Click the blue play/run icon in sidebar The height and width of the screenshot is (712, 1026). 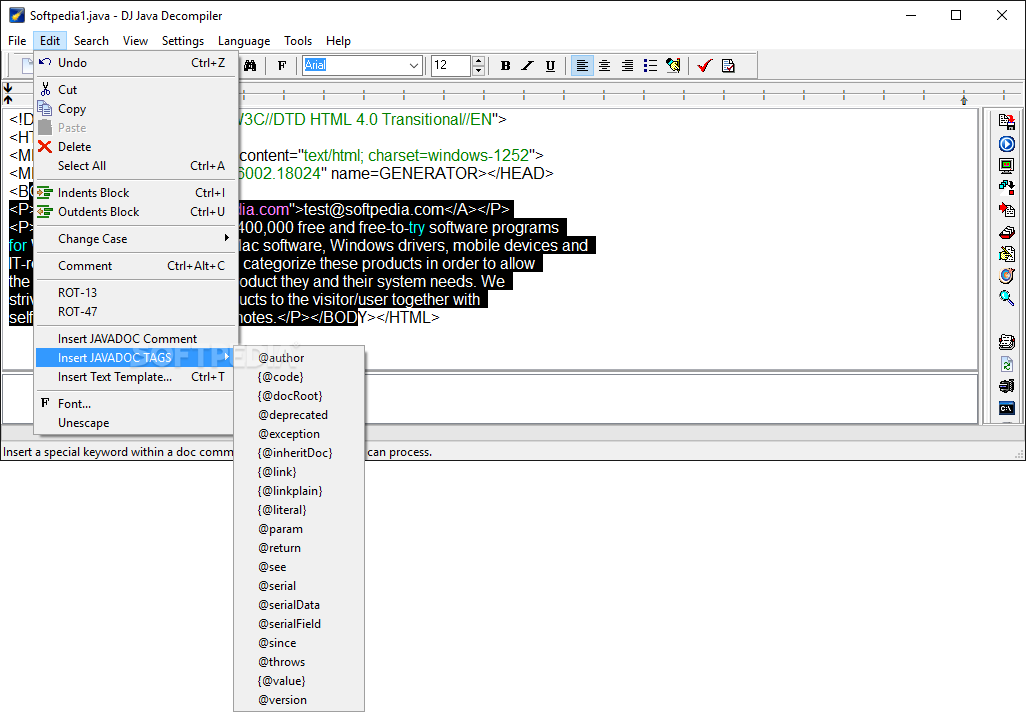click(1006, 144)
